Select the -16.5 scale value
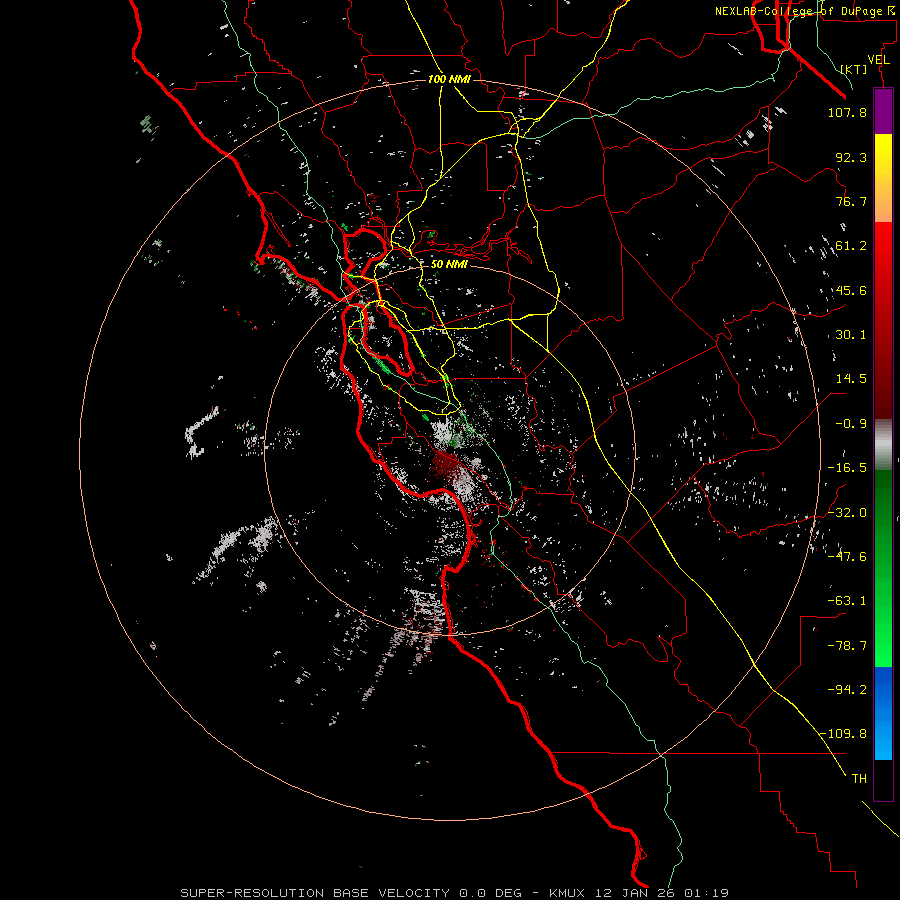 point(847,468)
